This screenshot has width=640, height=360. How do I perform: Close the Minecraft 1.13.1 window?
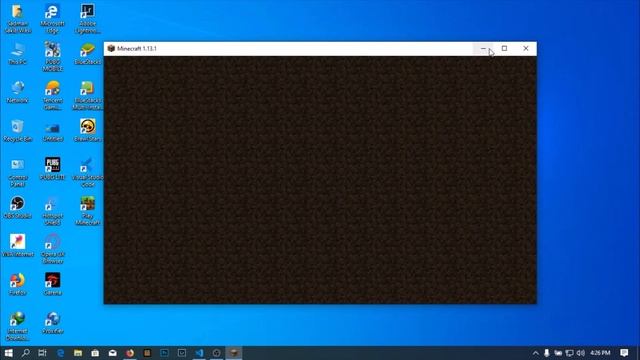pyautogui.click(x=526, y=49)
